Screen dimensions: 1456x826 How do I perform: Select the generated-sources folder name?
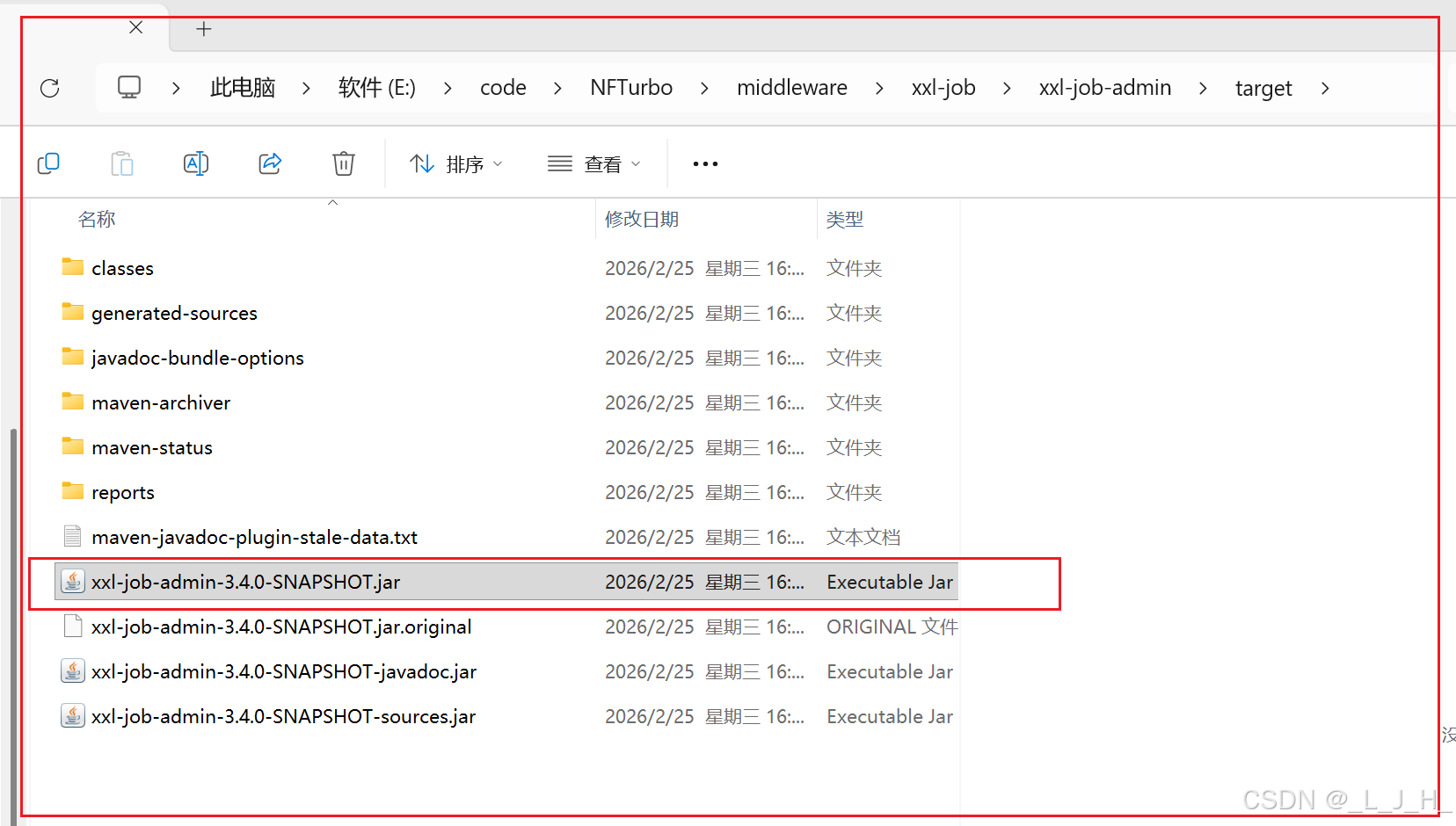point(174,313)
